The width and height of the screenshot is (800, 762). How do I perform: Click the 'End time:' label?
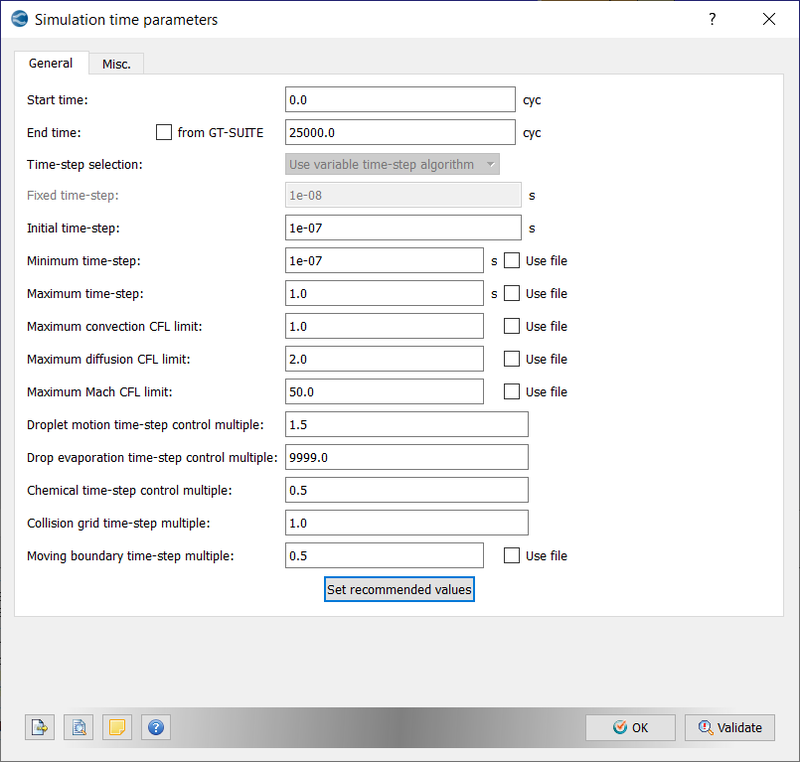(x=54, y=133)
